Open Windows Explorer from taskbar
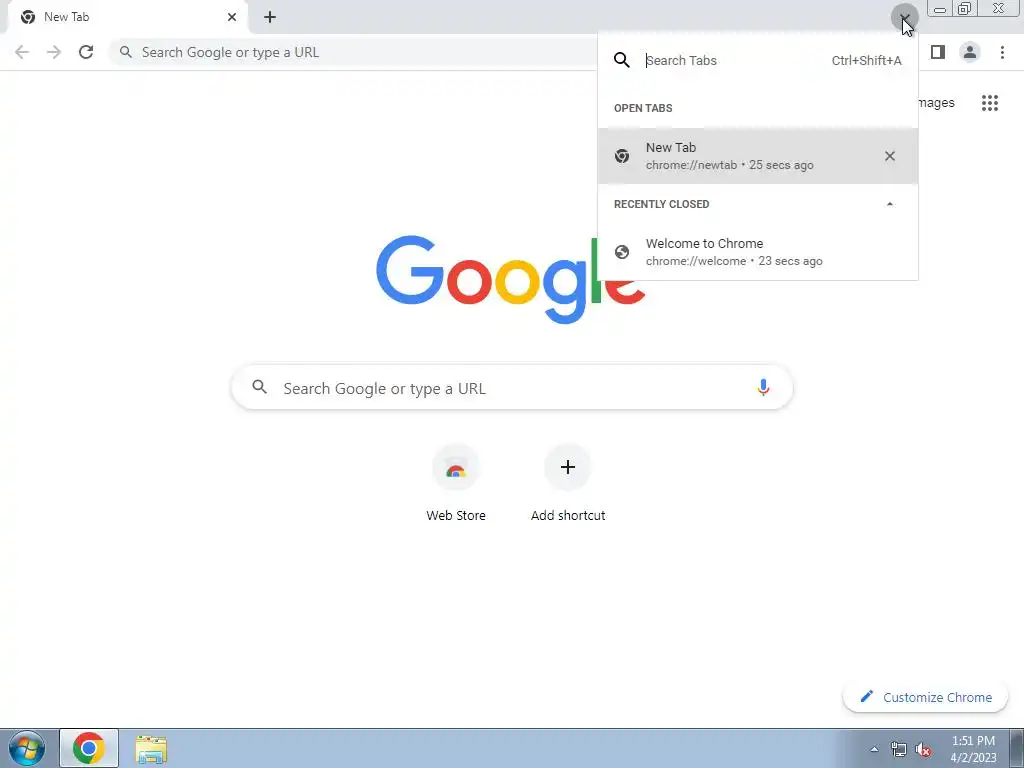Screen dimensions: 1024x768 pos(151,750)
